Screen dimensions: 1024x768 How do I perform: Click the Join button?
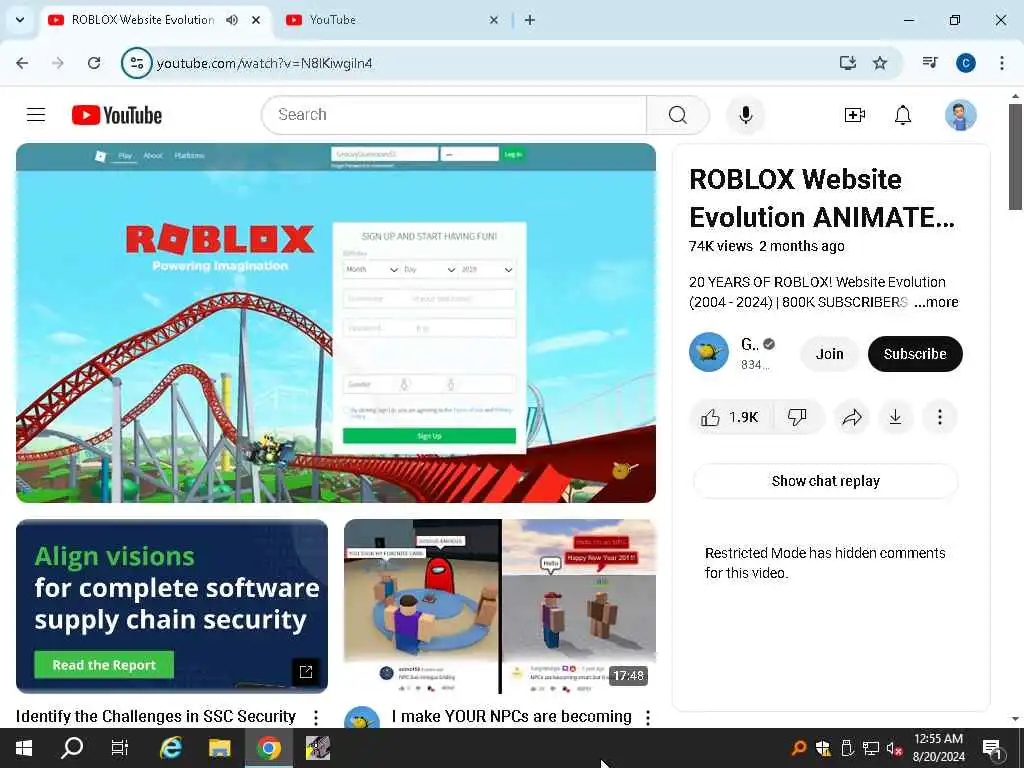[829, 354]
